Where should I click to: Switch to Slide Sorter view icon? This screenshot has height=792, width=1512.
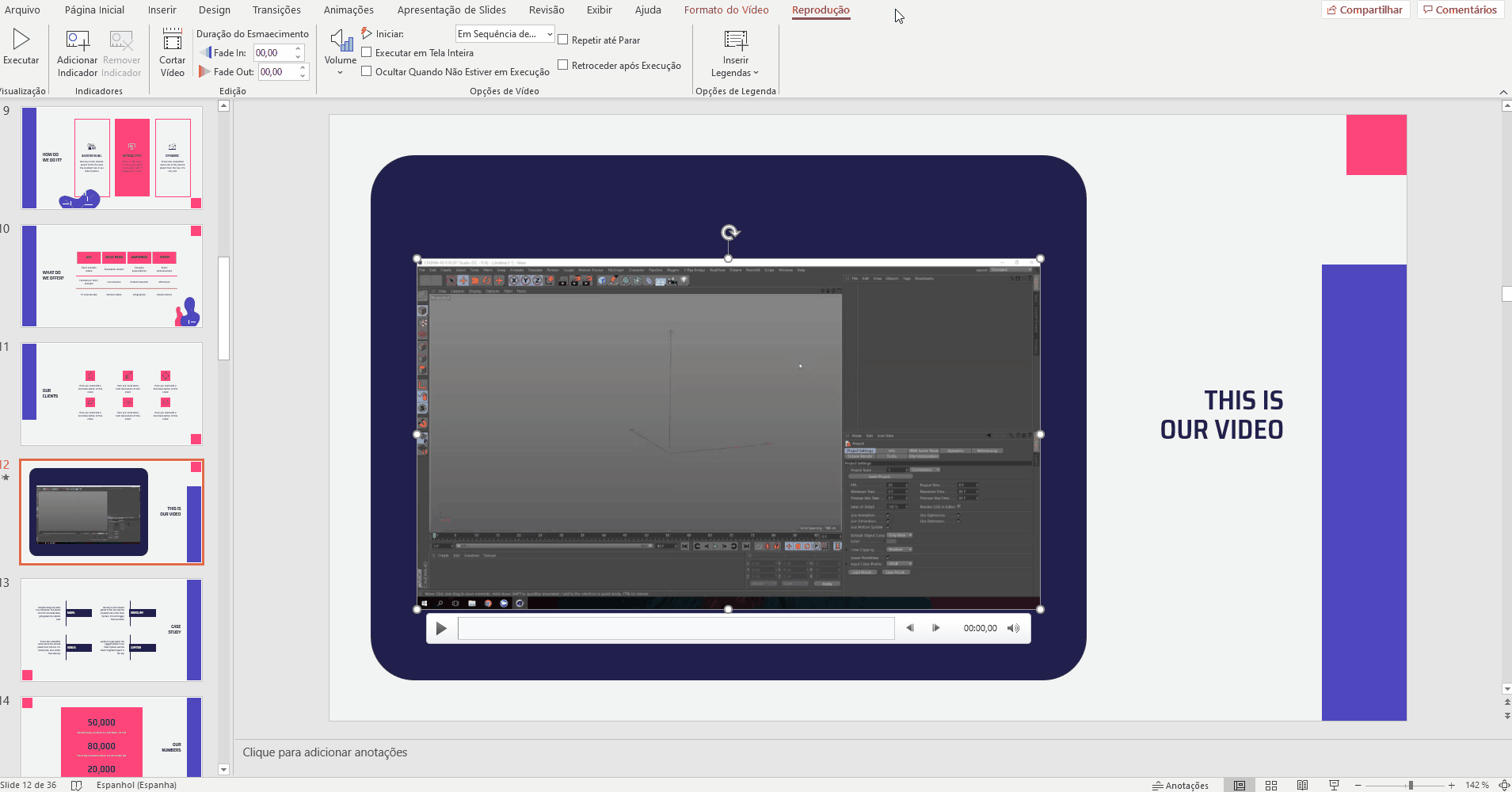coord(1271,785)
